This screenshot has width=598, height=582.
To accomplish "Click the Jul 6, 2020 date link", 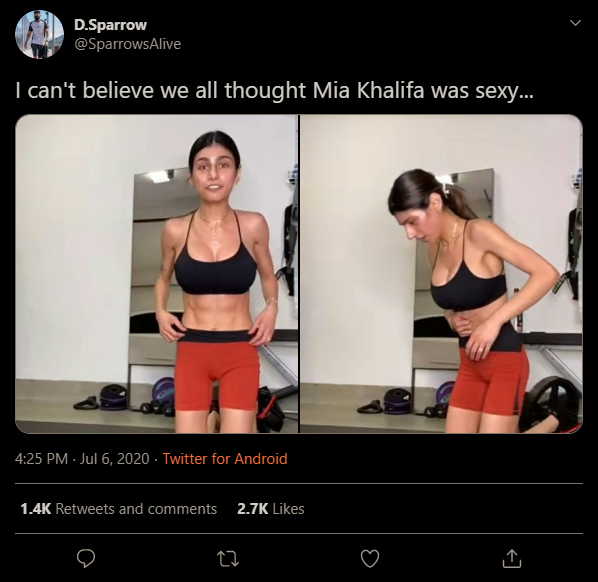I will pyautogui.click(x=114, y=458).
